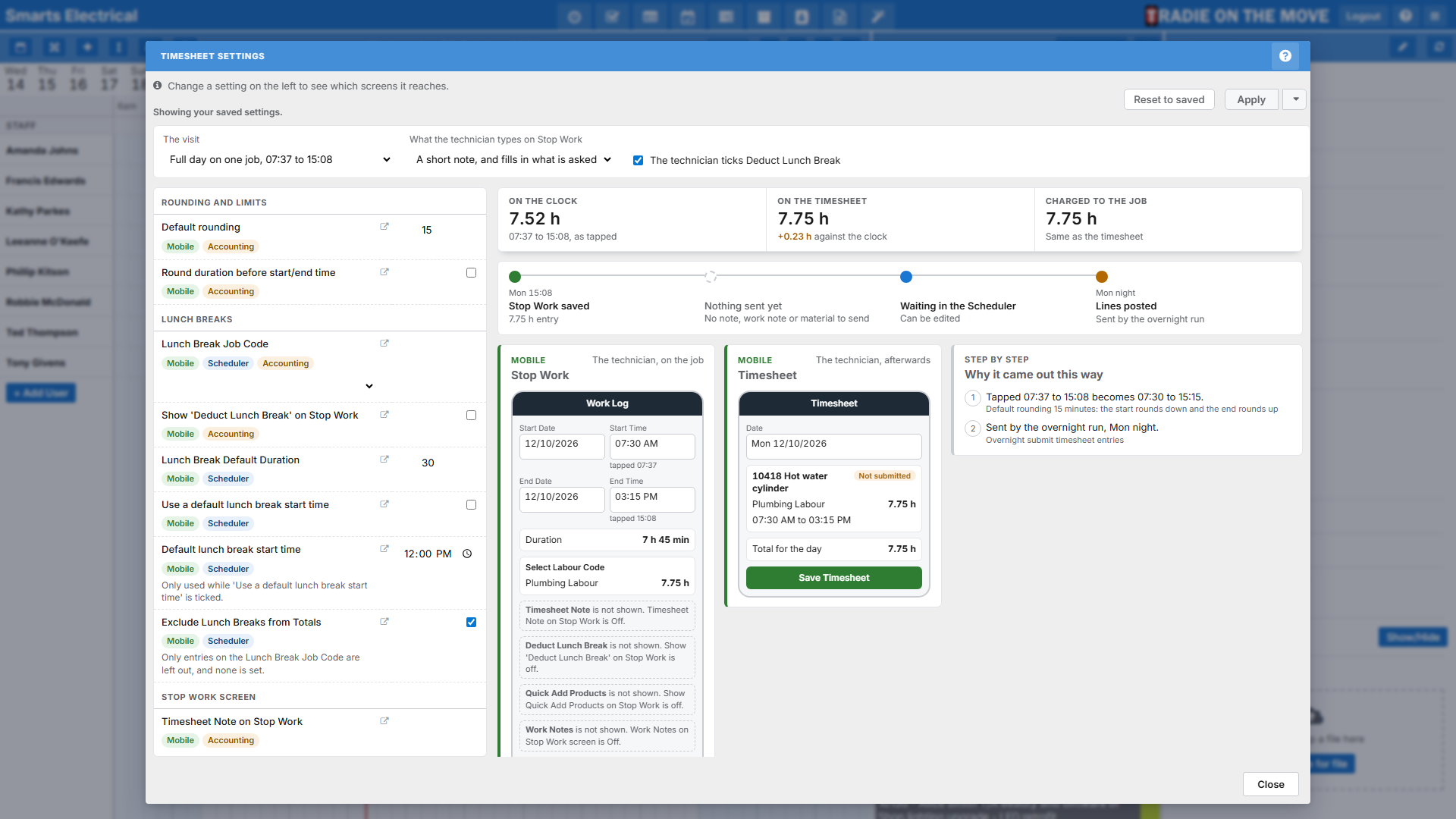Click the Total for the day row
The height and width of the screenshot is (819, 1456).
833,549
